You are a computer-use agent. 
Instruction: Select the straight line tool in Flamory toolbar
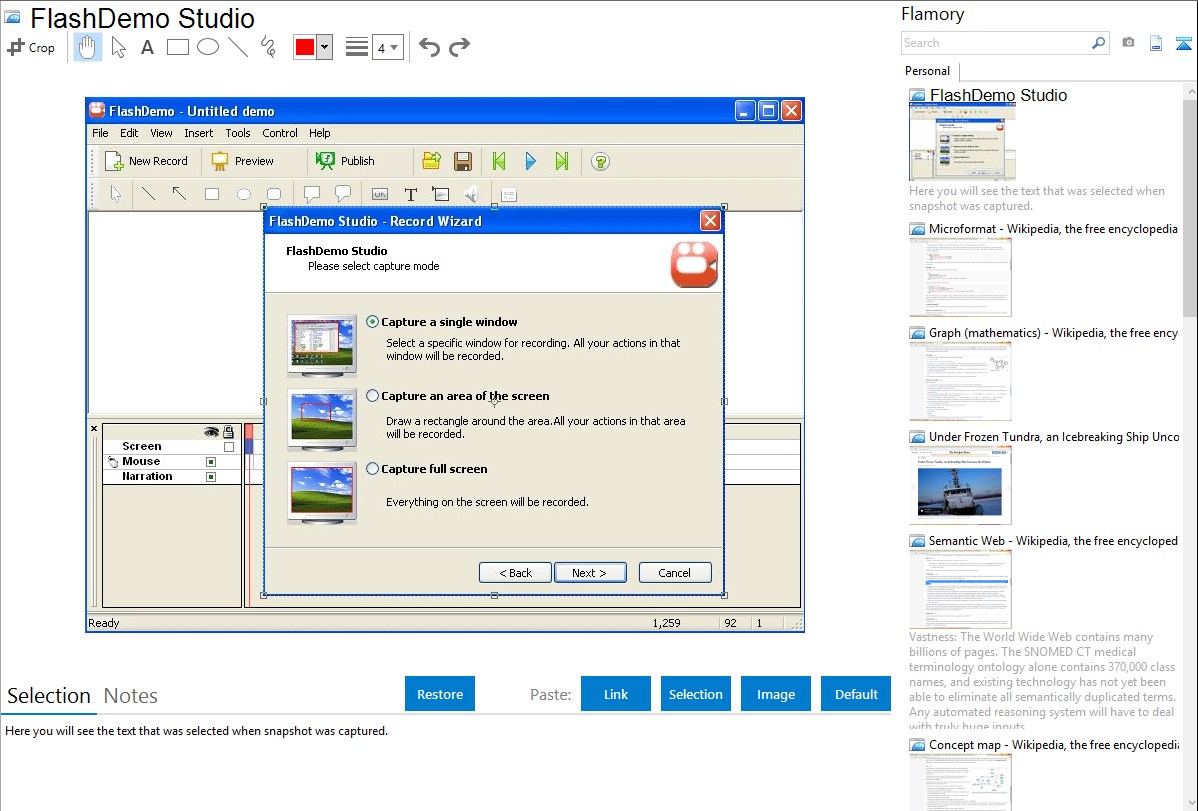tap(238, 47)
